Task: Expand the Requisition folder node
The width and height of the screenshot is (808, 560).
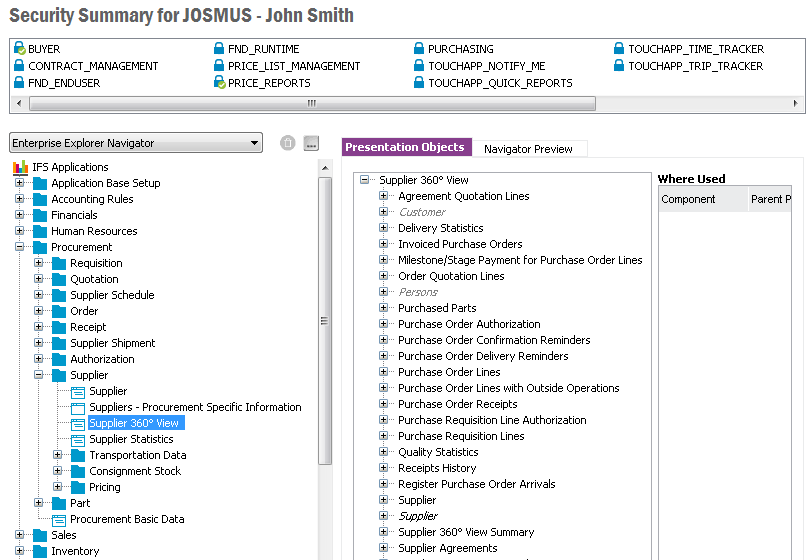Action: 39,263
